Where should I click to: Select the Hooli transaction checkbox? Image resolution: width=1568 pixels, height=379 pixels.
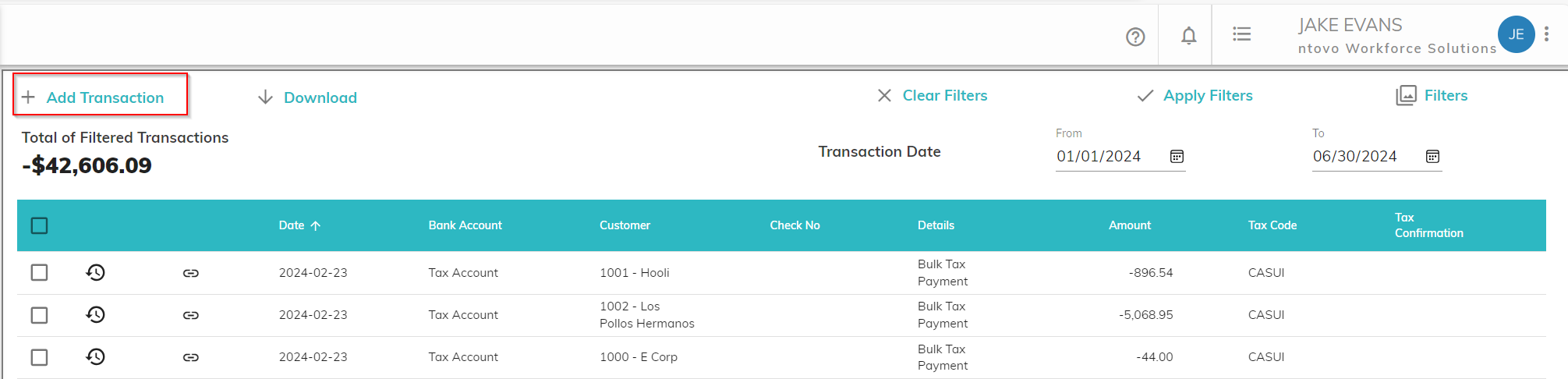point(39,272)
